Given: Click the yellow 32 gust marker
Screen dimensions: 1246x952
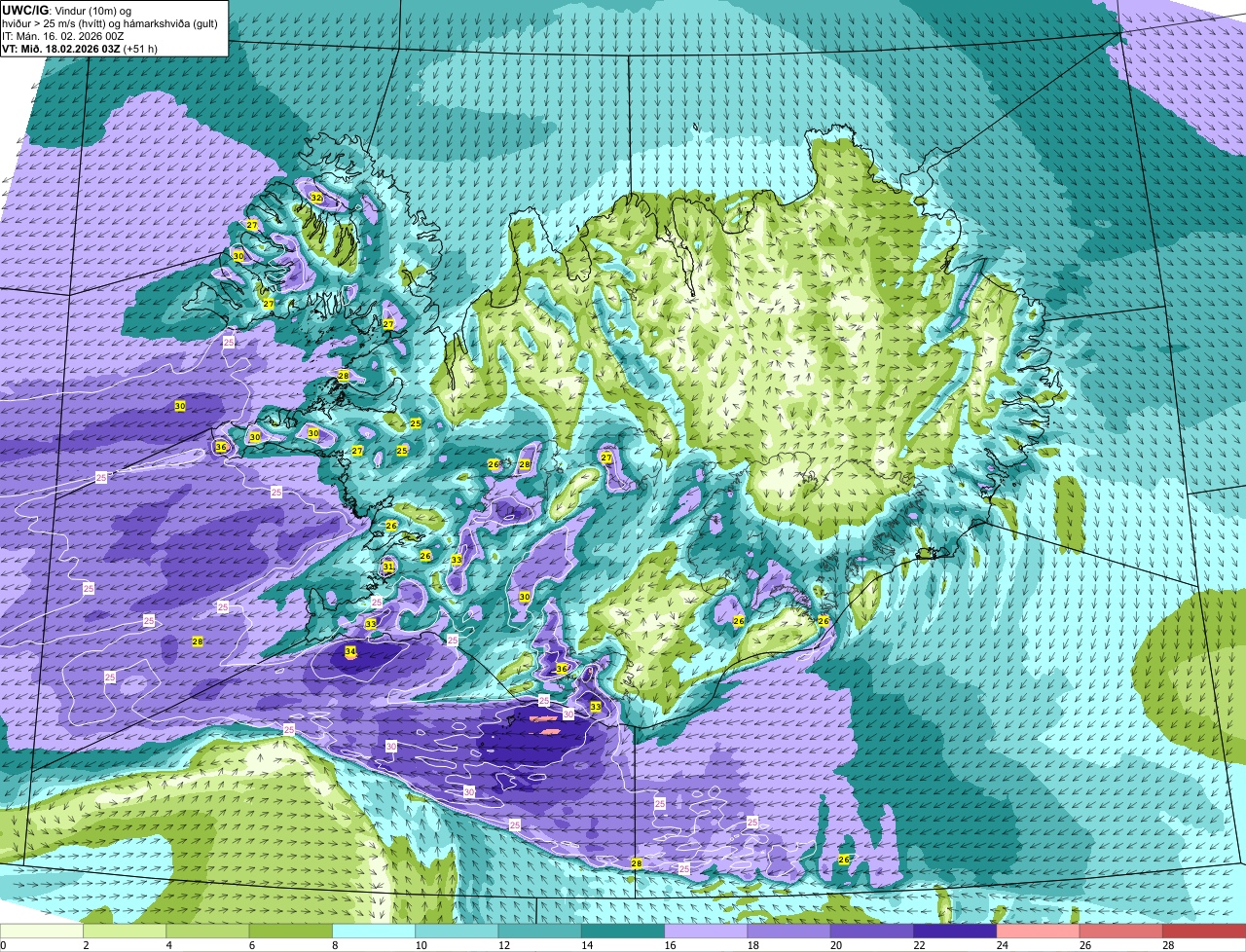Looking at the screenshot, I should coord(315,198).
